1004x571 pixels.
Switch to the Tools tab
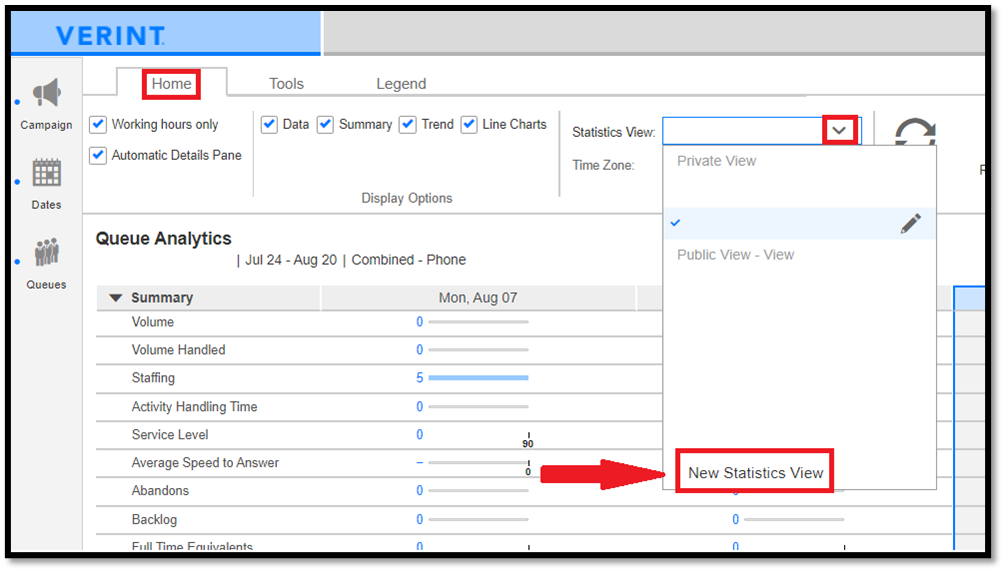pyautogui.click(x=286, y=84)
